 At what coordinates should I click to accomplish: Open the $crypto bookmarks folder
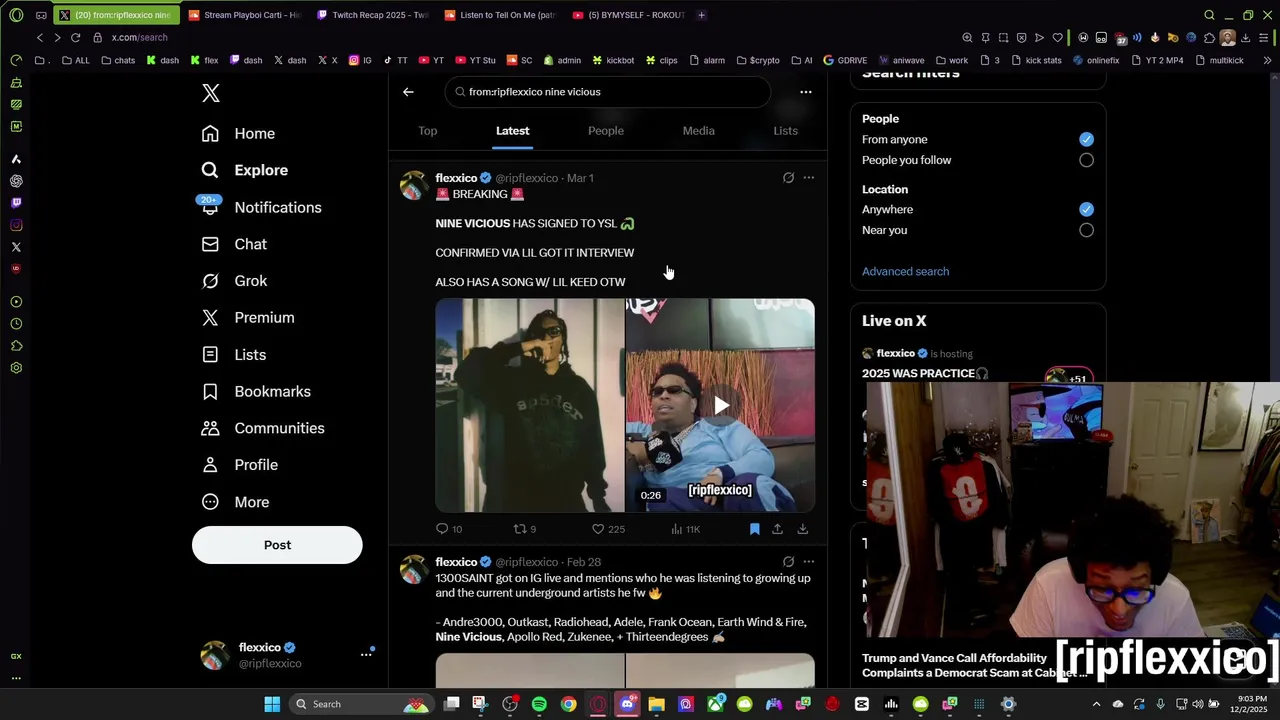coord(757,60)
